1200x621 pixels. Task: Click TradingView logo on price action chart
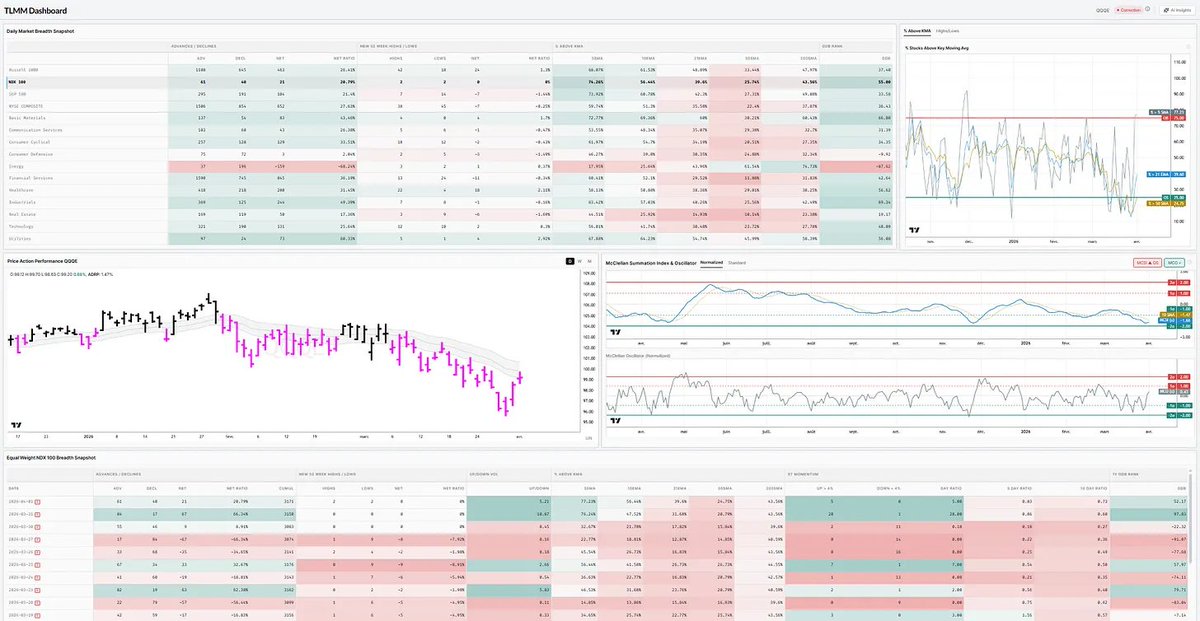16,425
